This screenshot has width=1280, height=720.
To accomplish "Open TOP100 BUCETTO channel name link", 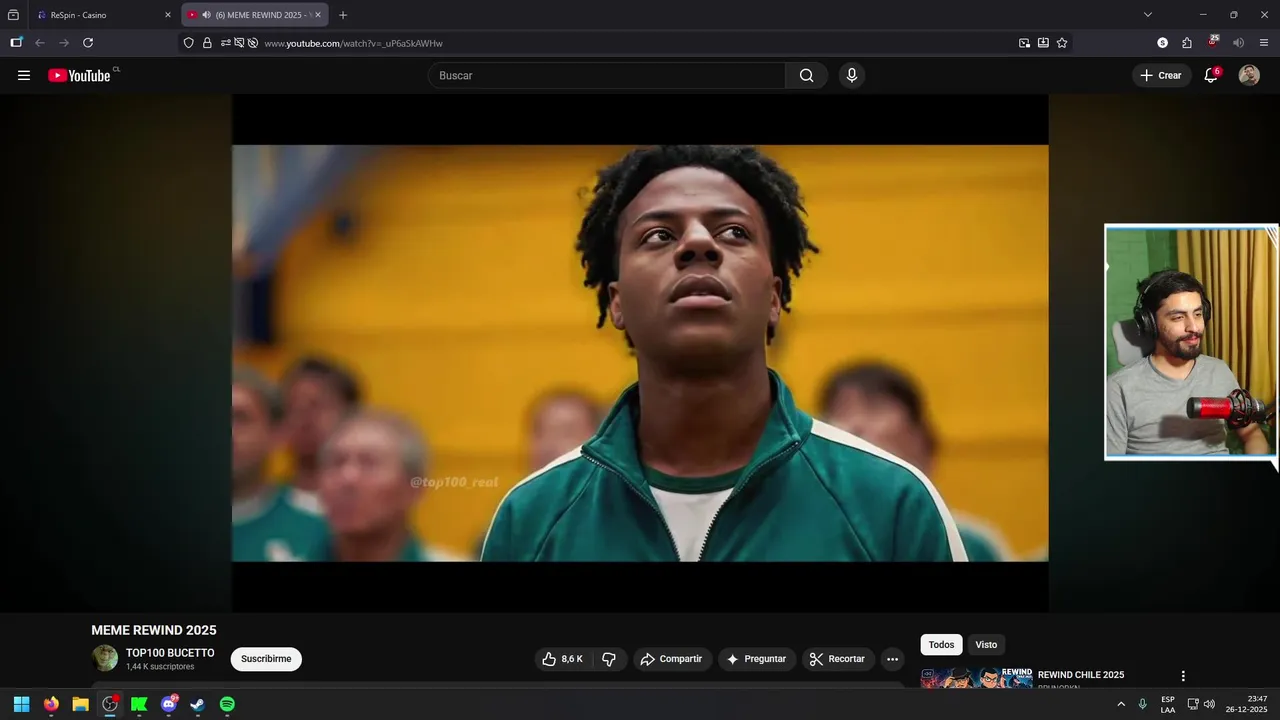I will click(170, 653).
